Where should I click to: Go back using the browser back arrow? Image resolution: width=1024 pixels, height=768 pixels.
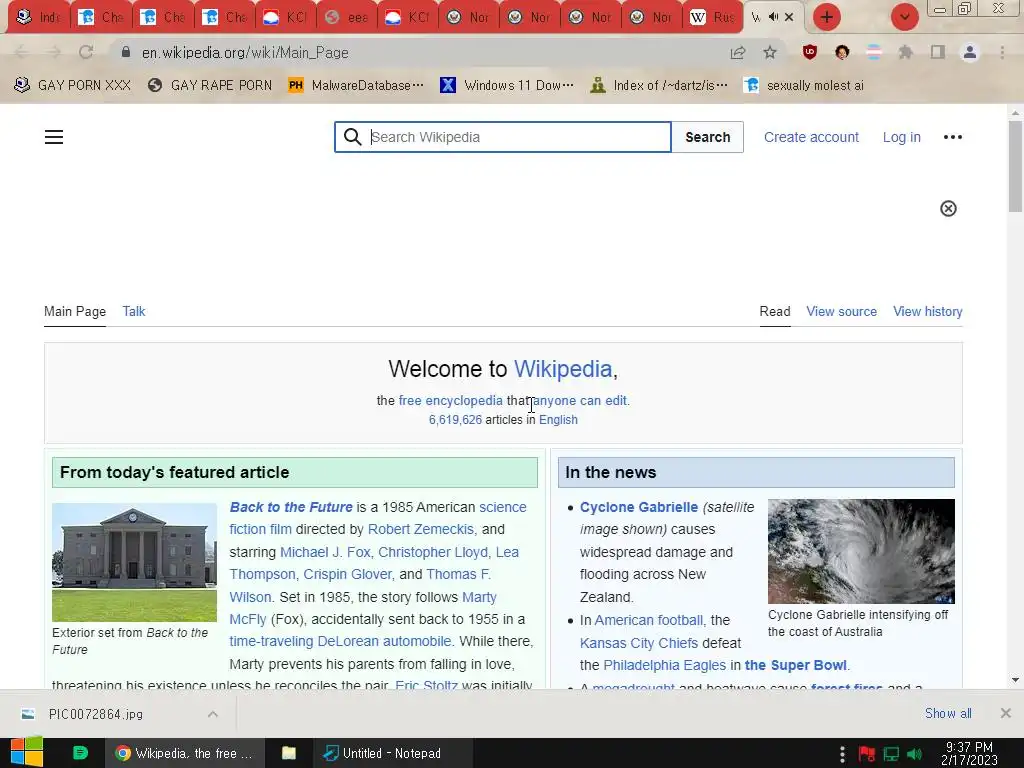coord(22,52)
